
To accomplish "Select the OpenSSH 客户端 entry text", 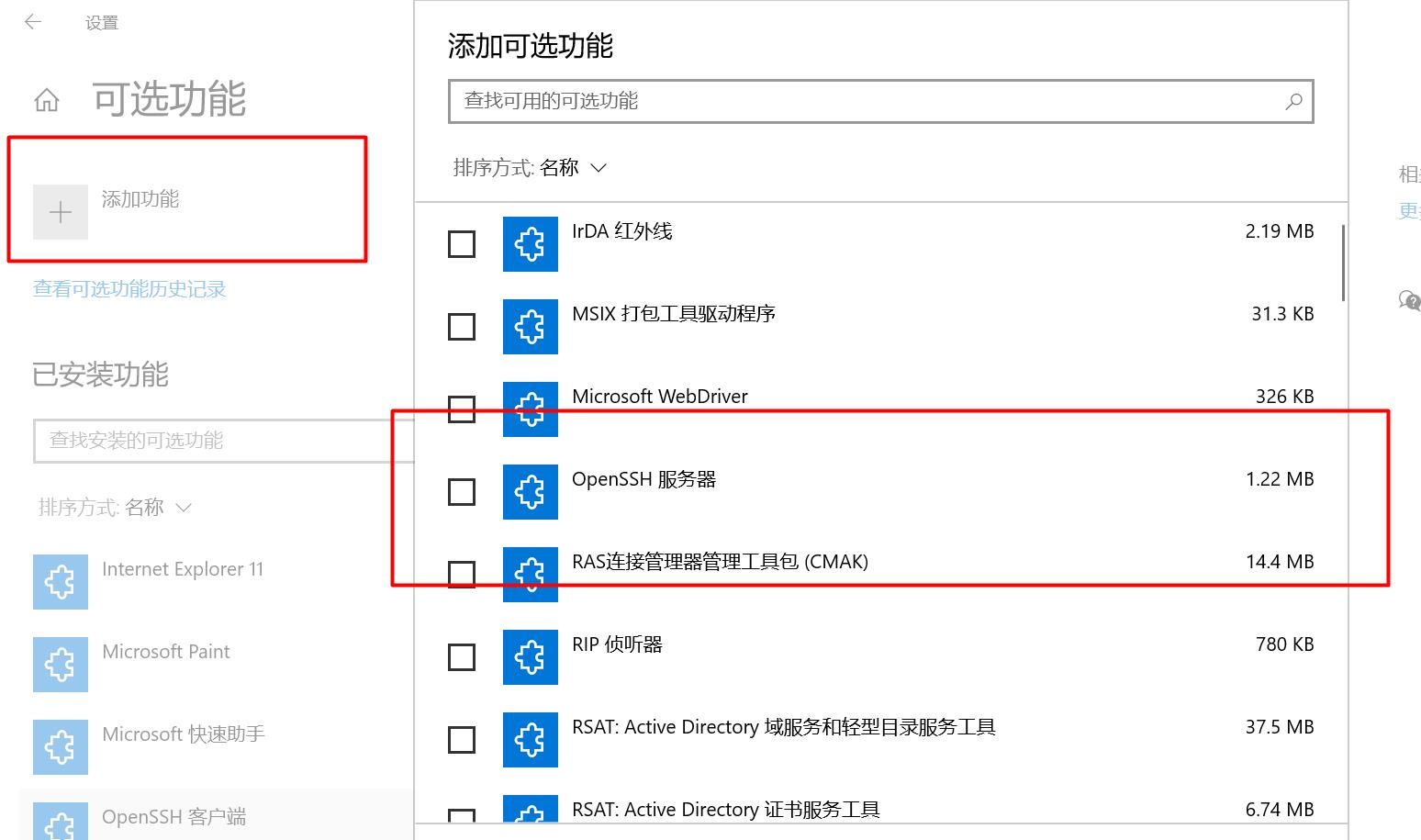I will pos(174,817).
